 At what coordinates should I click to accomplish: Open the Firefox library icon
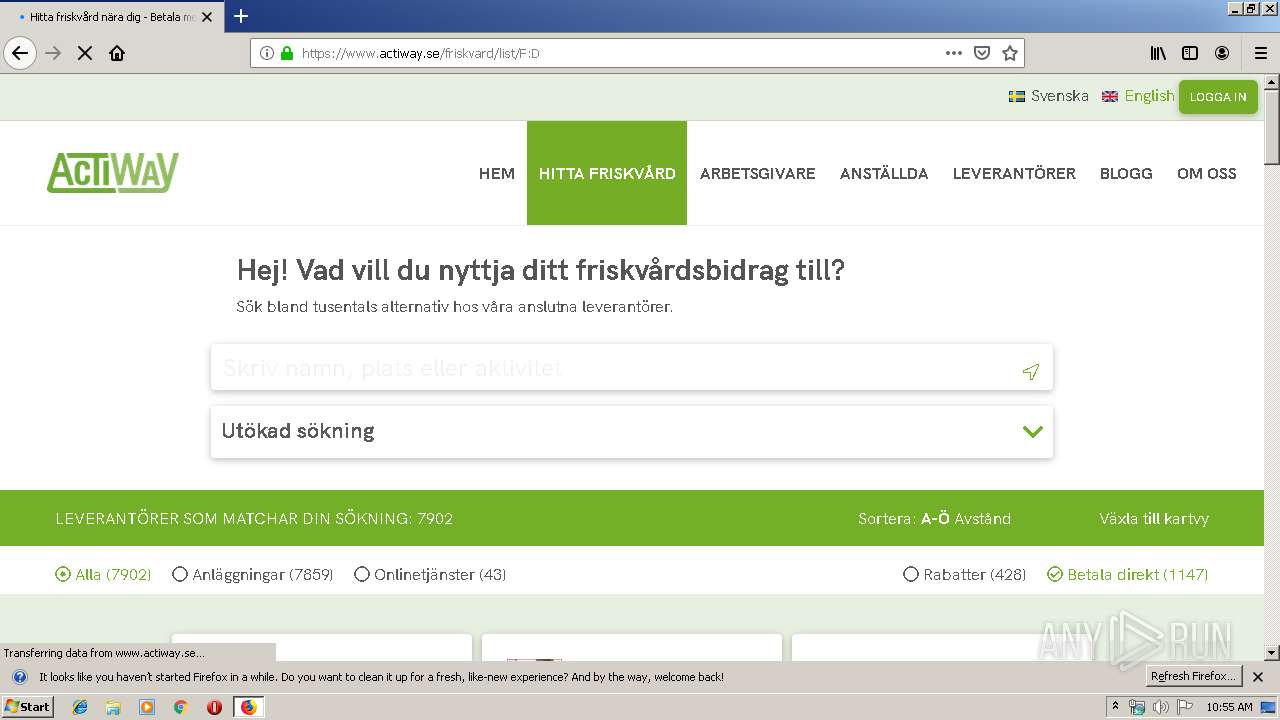pos(1158,53)
